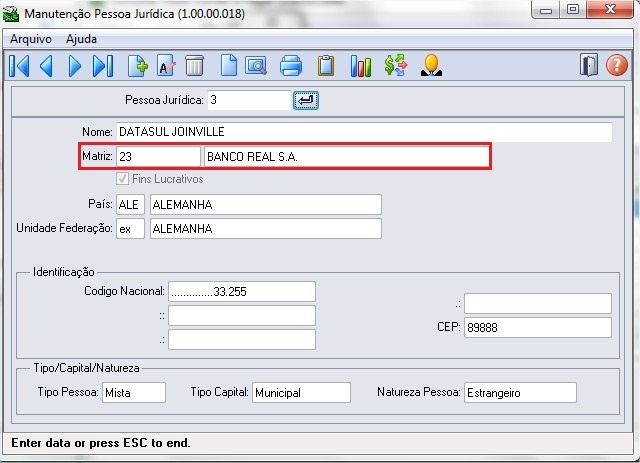640x463 pixels.
Task: Open the bar chart icon in toolbar
Action: pyautogui.click(x=360, y=67)
